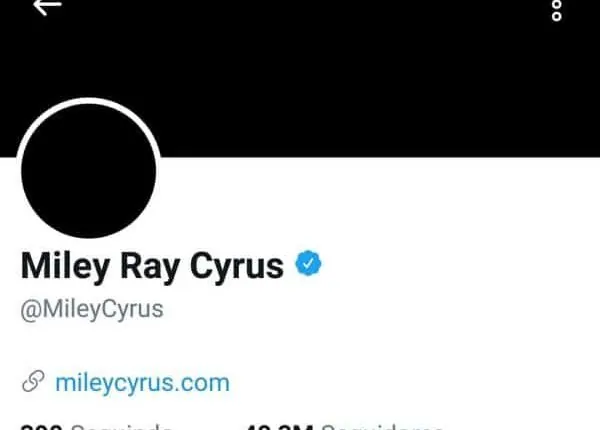View the Seguindo following list
This screenshot has width=600, height=430.
[x=121, y=426]
